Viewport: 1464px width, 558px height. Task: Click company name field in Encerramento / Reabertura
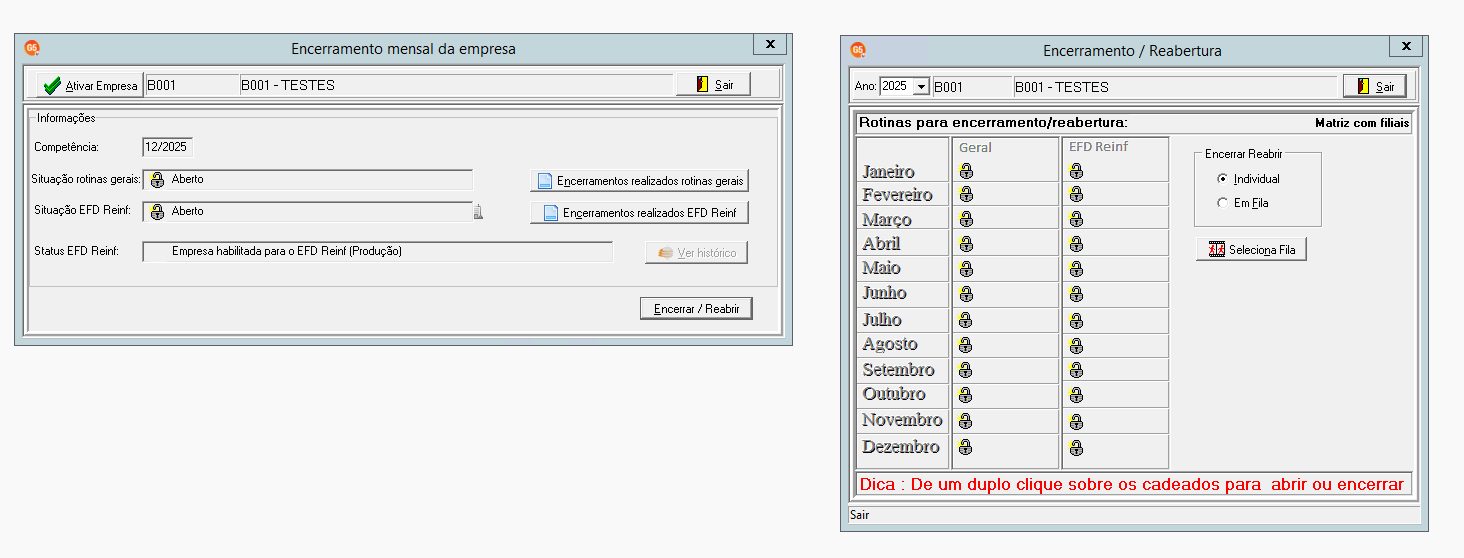[1175, 87]
